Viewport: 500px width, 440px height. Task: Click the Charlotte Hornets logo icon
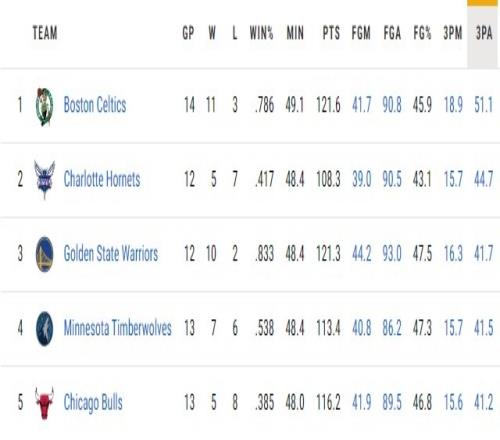[x=44, y=180]
